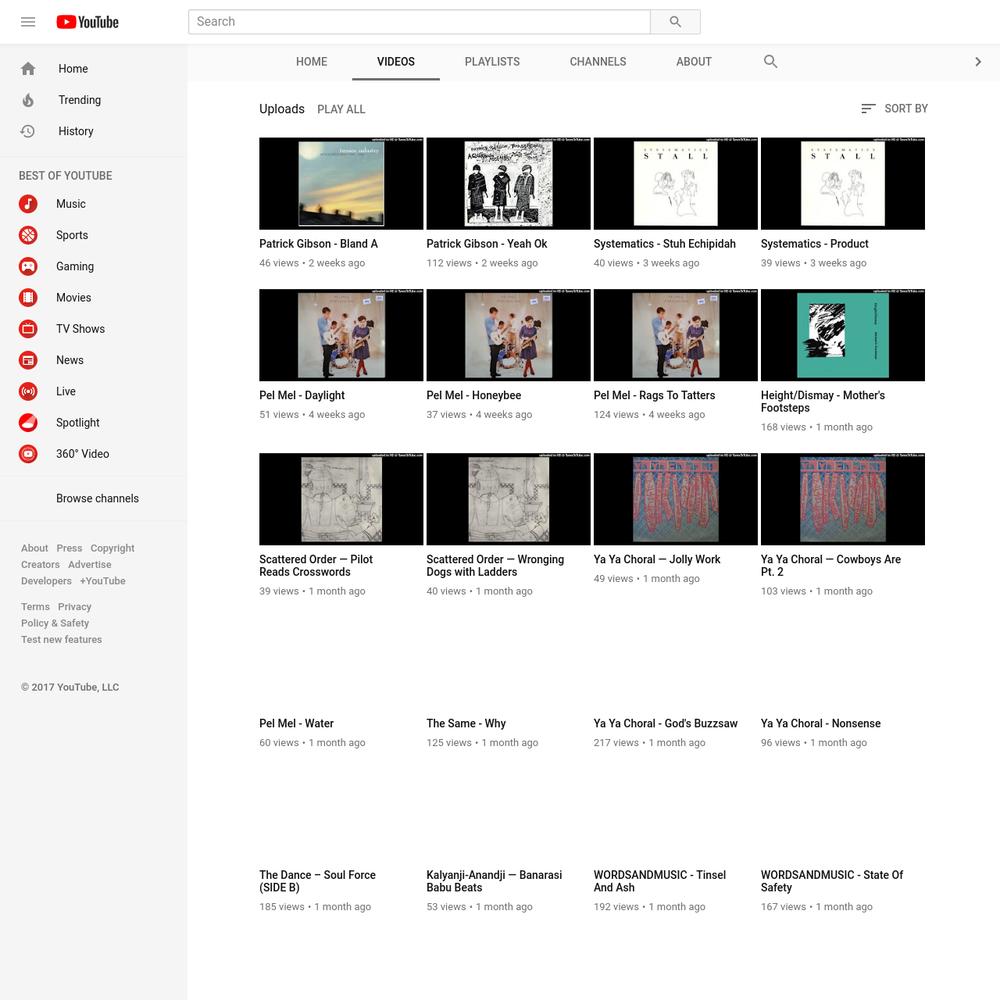The height and width of the screenshot is (1000, 1000).
Task: Click the Press footer link
Action: tap(69, 548)
